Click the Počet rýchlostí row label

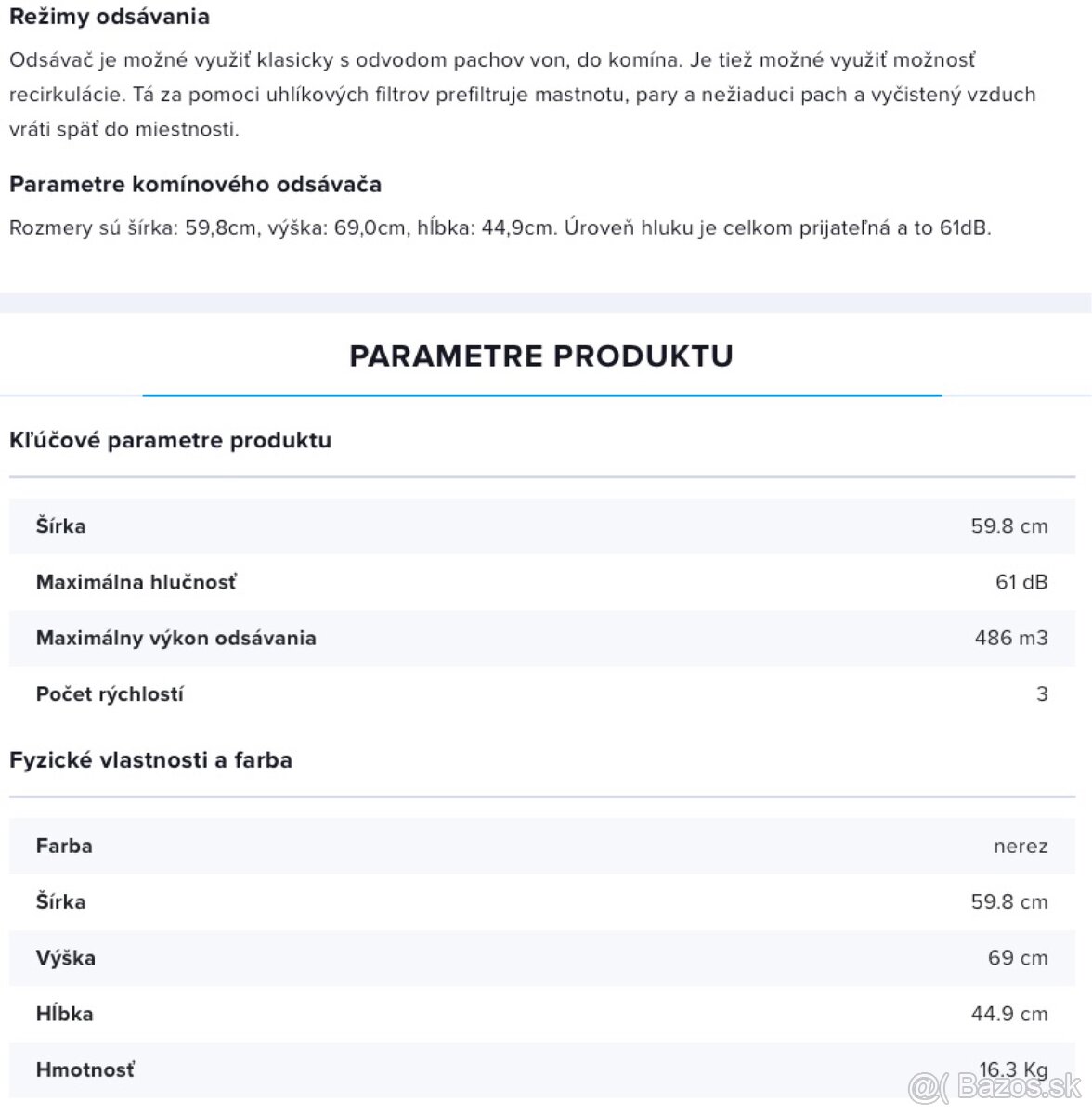point(110,693)
